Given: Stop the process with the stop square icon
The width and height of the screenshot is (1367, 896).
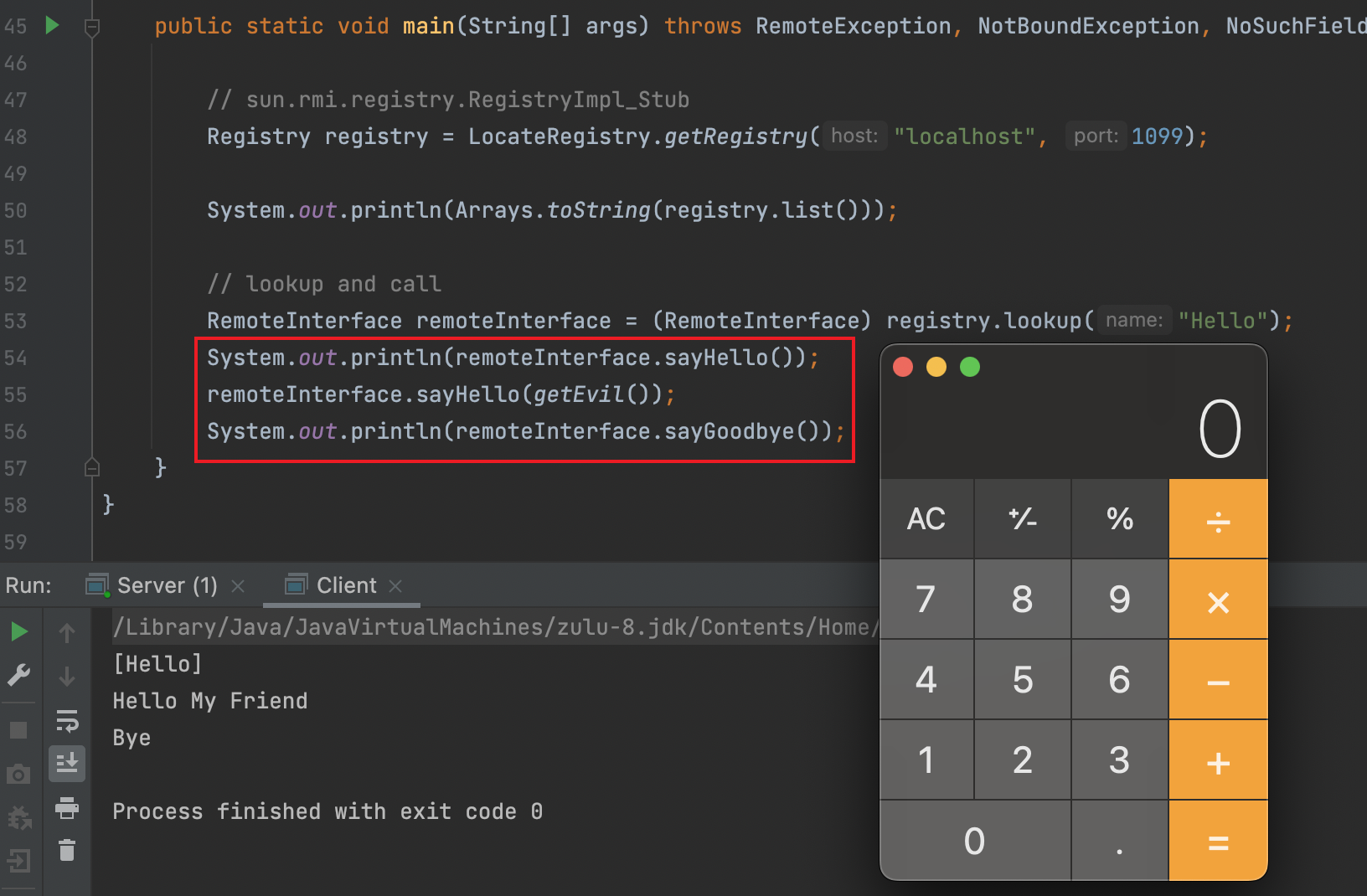Looking at the screenshot, I should [x=18, y=730].
